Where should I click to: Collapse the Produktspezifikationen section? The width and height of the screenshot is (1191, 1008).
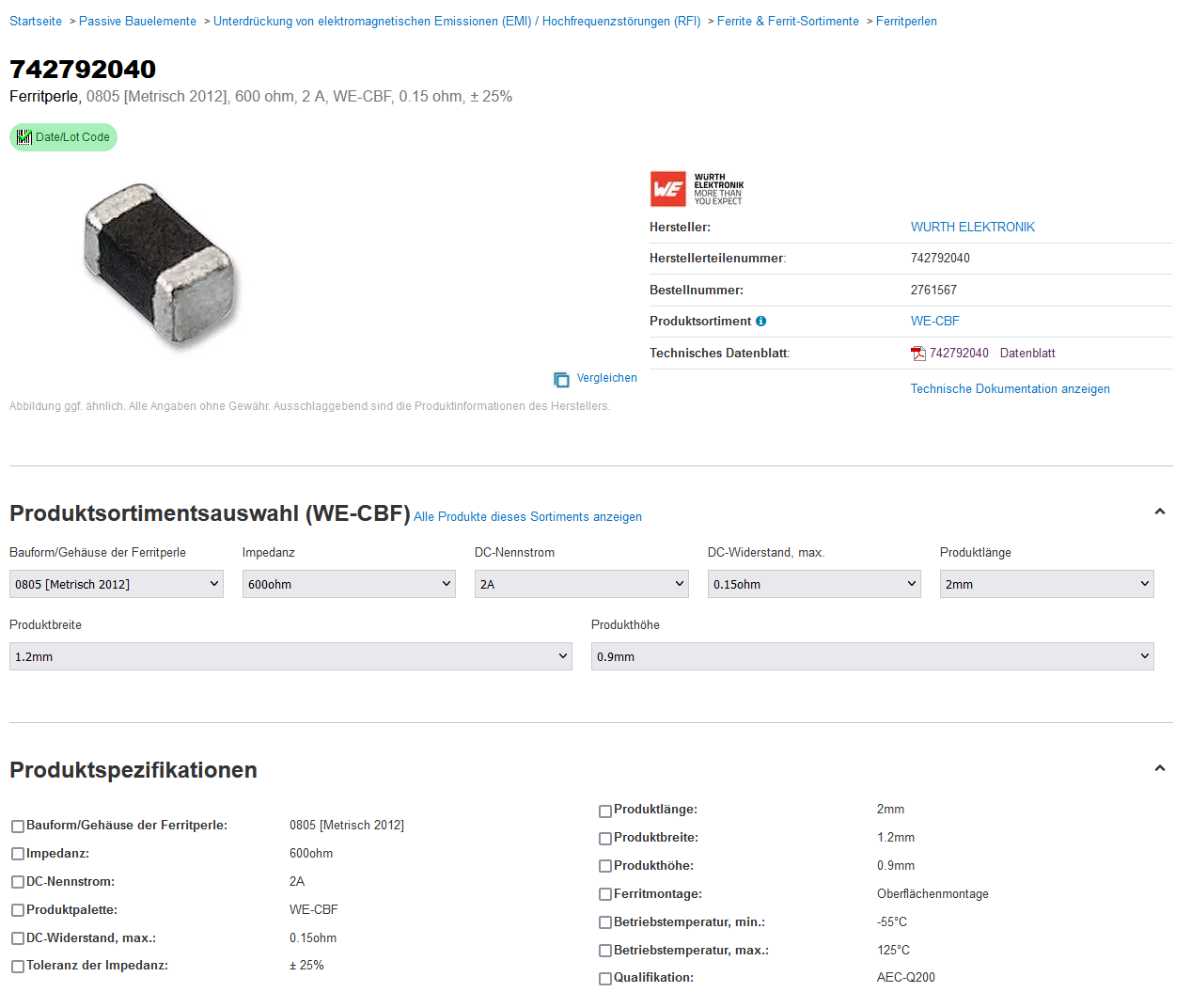click(1160, 768)
